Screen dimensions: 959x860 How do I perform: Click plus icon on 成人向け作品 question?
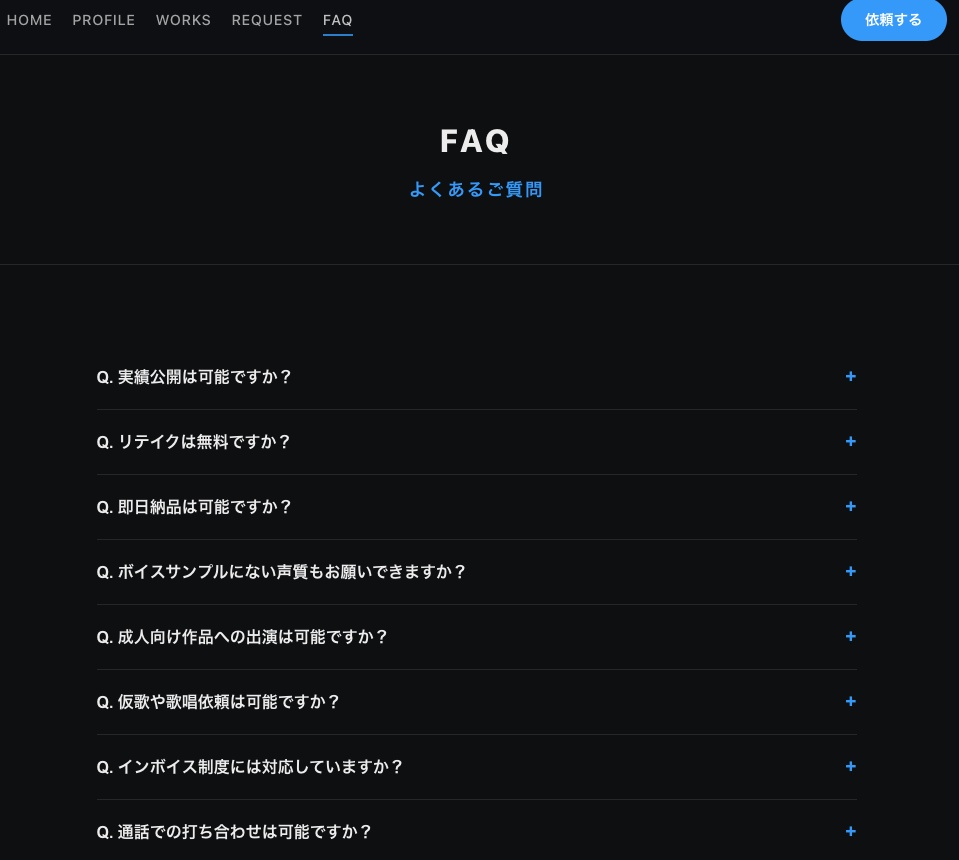[851, 636]
